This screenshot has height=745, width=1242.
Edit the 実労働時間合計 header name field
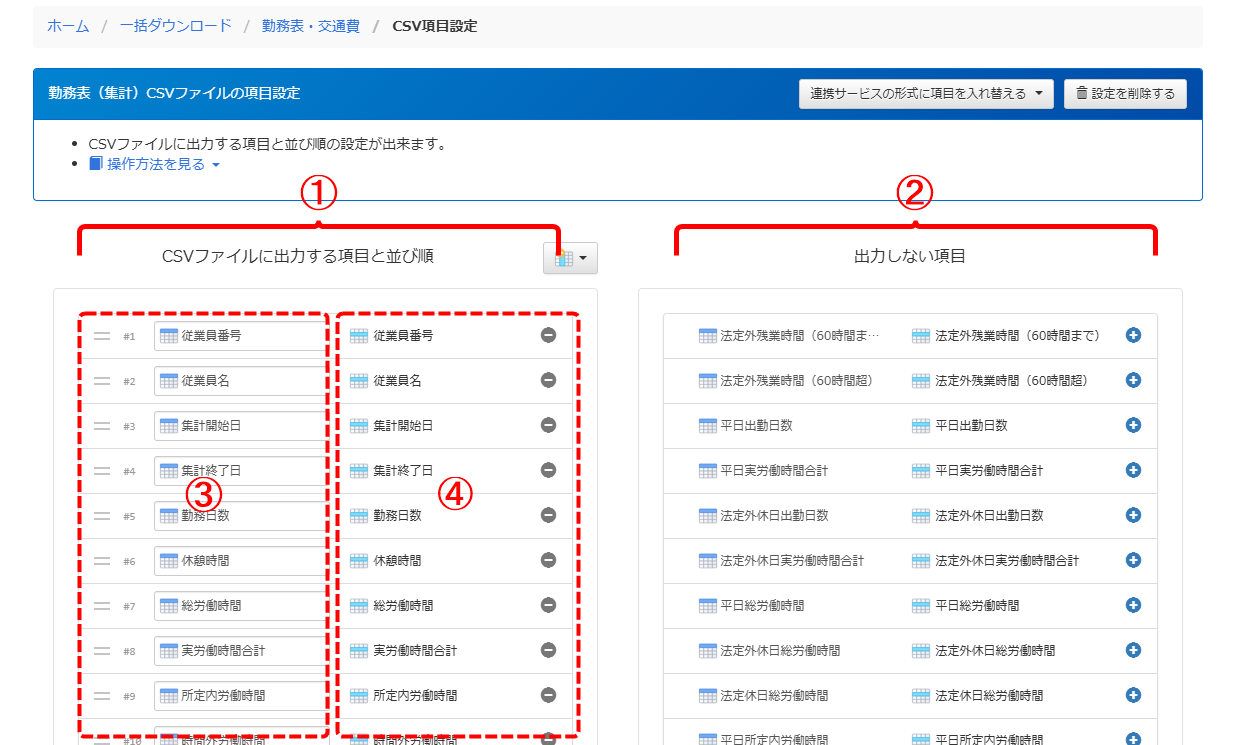click(240, 651)
